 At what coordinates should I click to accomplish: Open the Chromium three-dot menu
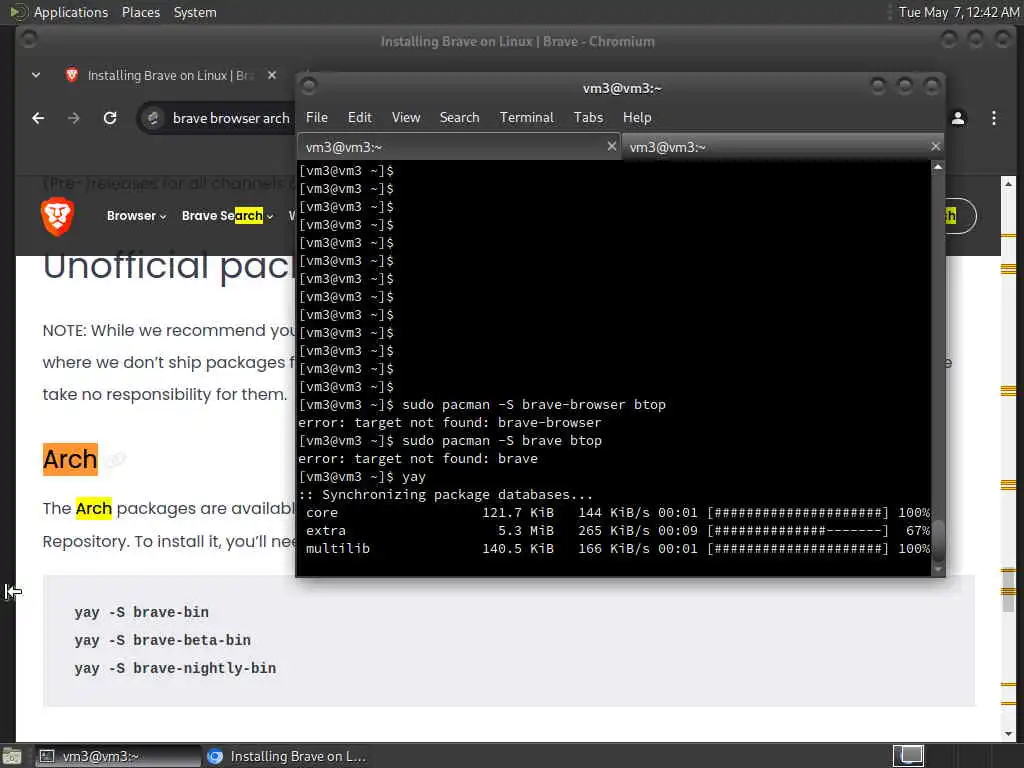click(x=994, y=118)
